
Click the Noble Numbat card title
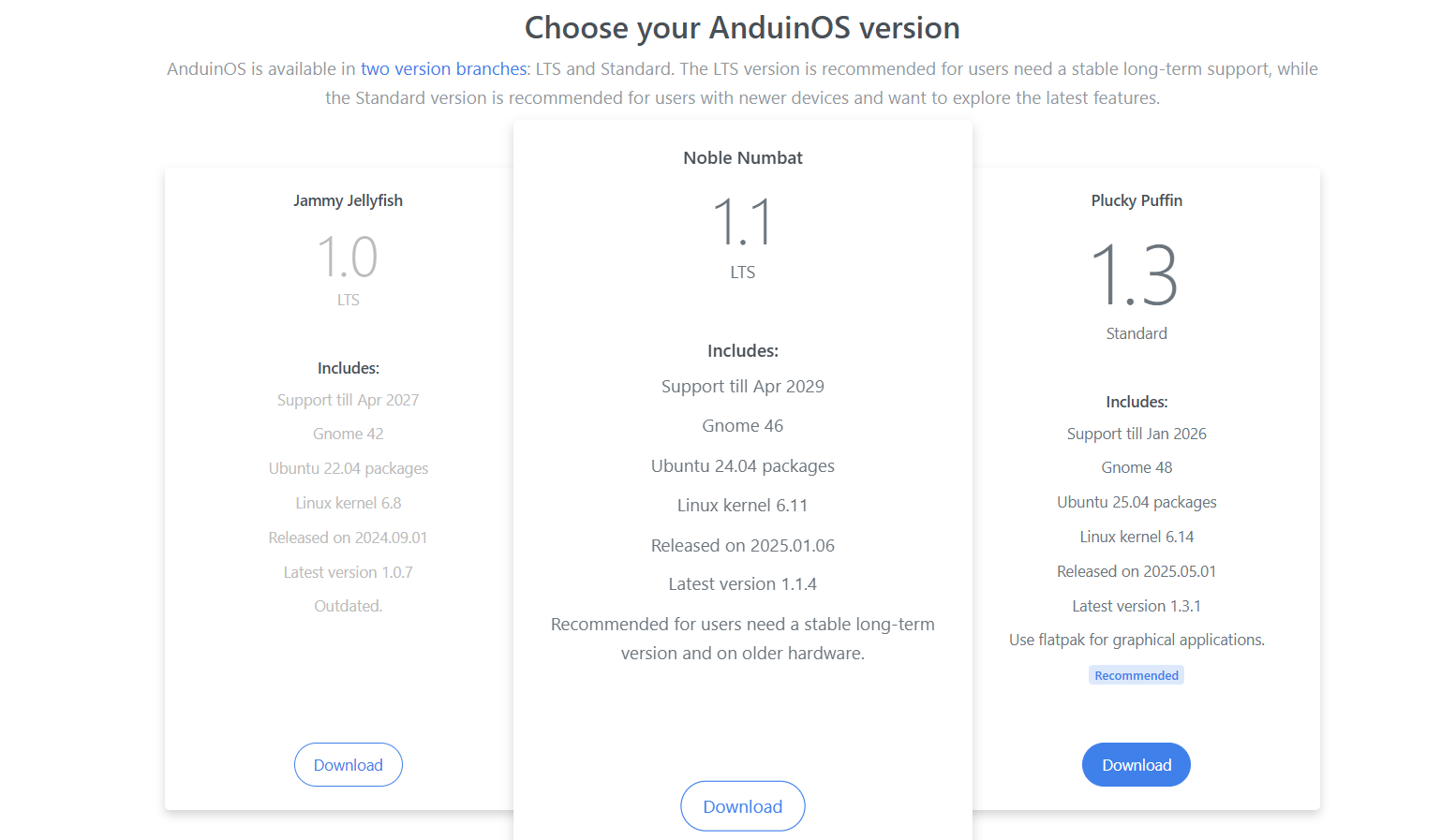(x=742, y=157)
